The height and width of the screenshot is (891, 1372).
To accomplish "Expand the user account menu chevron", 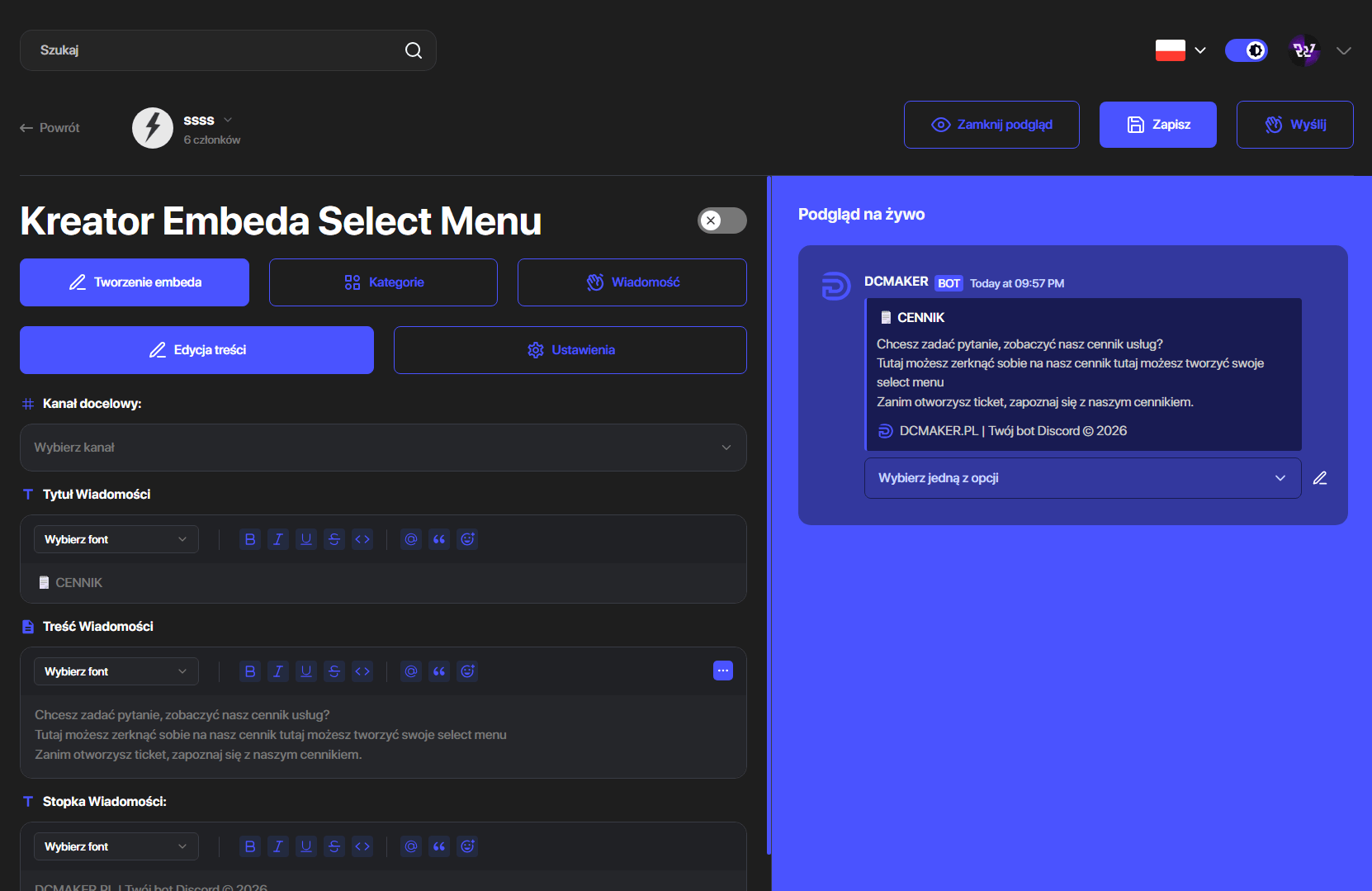I will tap(1344, 50).
